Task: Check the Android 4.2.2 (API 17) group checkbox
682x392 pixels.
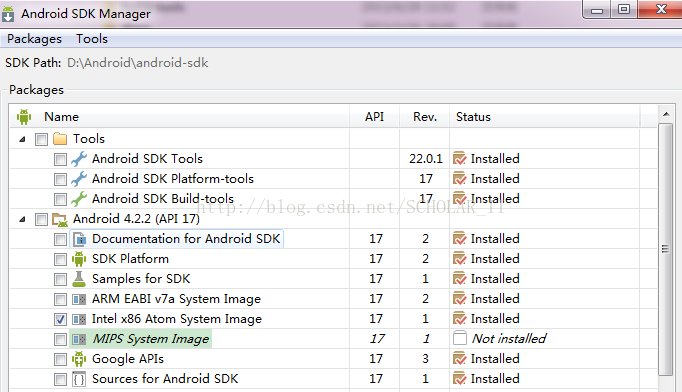Action: [41, 219]
